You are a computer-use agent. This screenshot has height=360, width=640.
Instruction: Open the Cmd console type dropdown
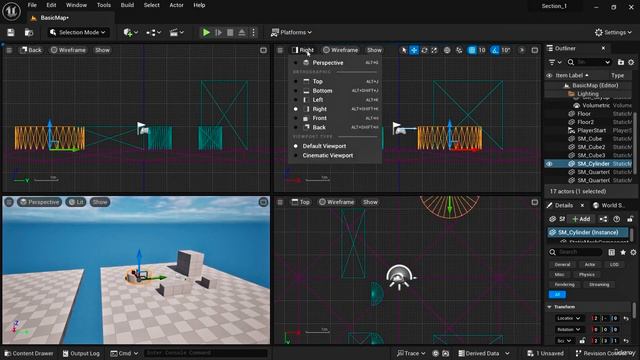pyautogui.click(x=124, y=353)
